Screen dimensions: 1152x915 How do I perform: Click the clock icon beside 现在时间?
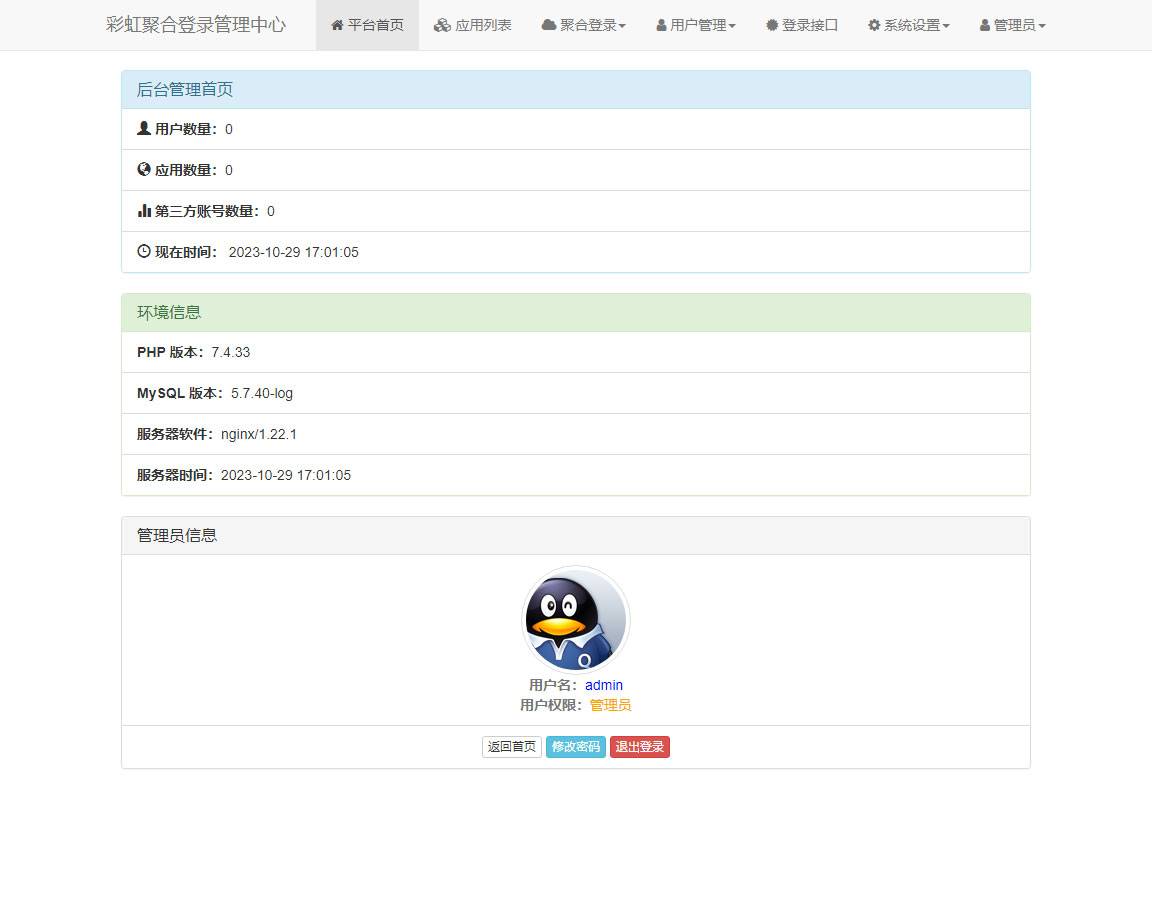click(x=142, y=252)
